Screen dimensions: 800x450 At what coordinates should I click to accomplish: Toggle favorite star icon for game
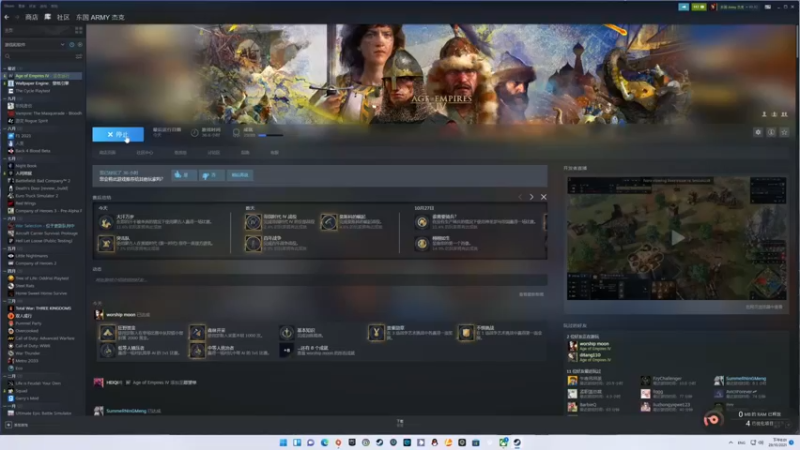(785, 132)
